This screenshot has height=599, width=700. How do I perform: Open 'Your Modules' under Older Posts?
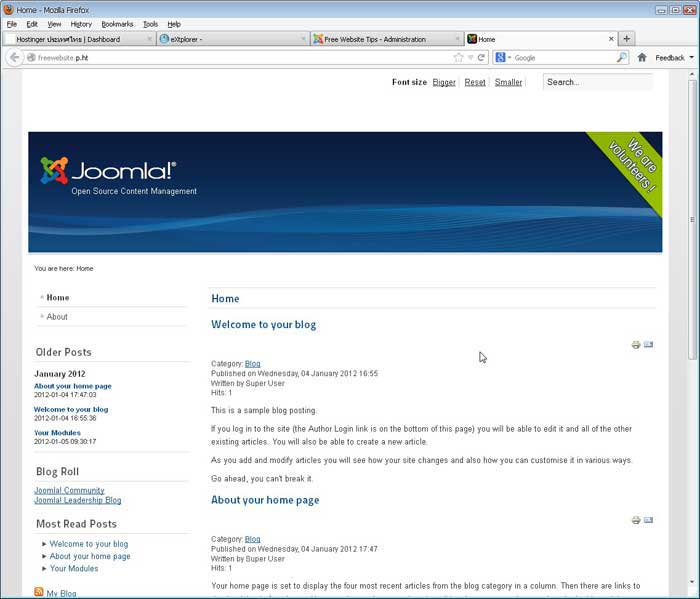point(57,433)
